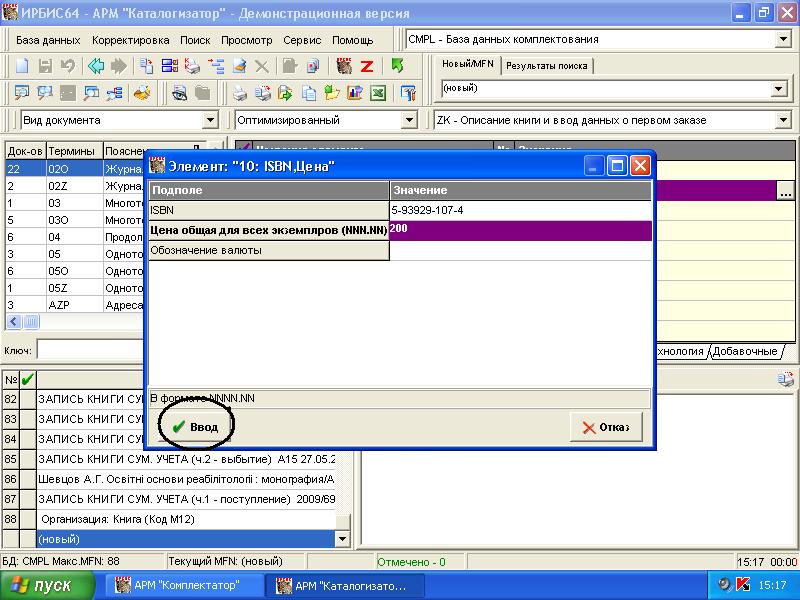The height and width of the screenshot is (600, 800).
Task: Click the printer icon in second toolbar
Action: [x=240, y=94]
